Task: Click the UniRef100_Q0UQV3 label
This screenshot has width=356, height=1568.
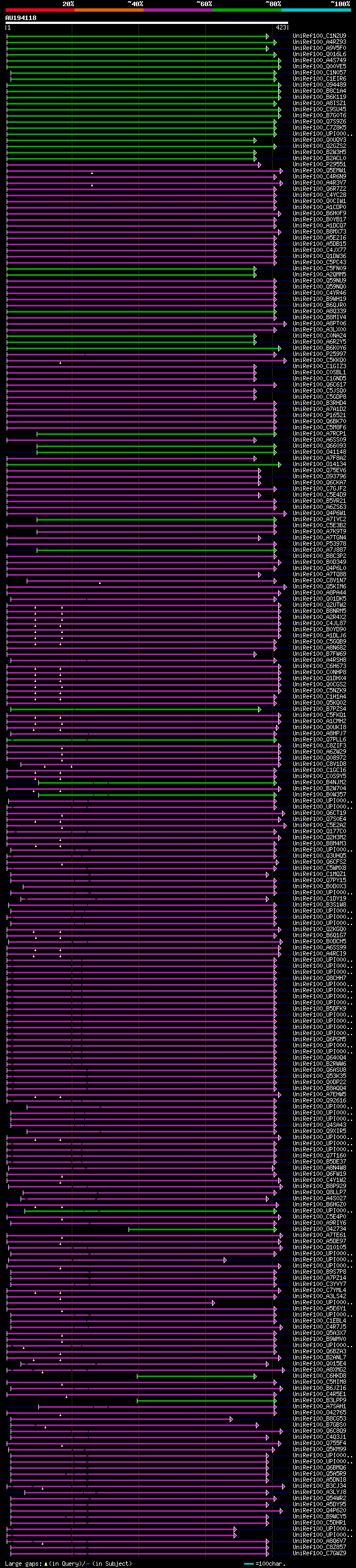Action: click(x=319, y=140)
